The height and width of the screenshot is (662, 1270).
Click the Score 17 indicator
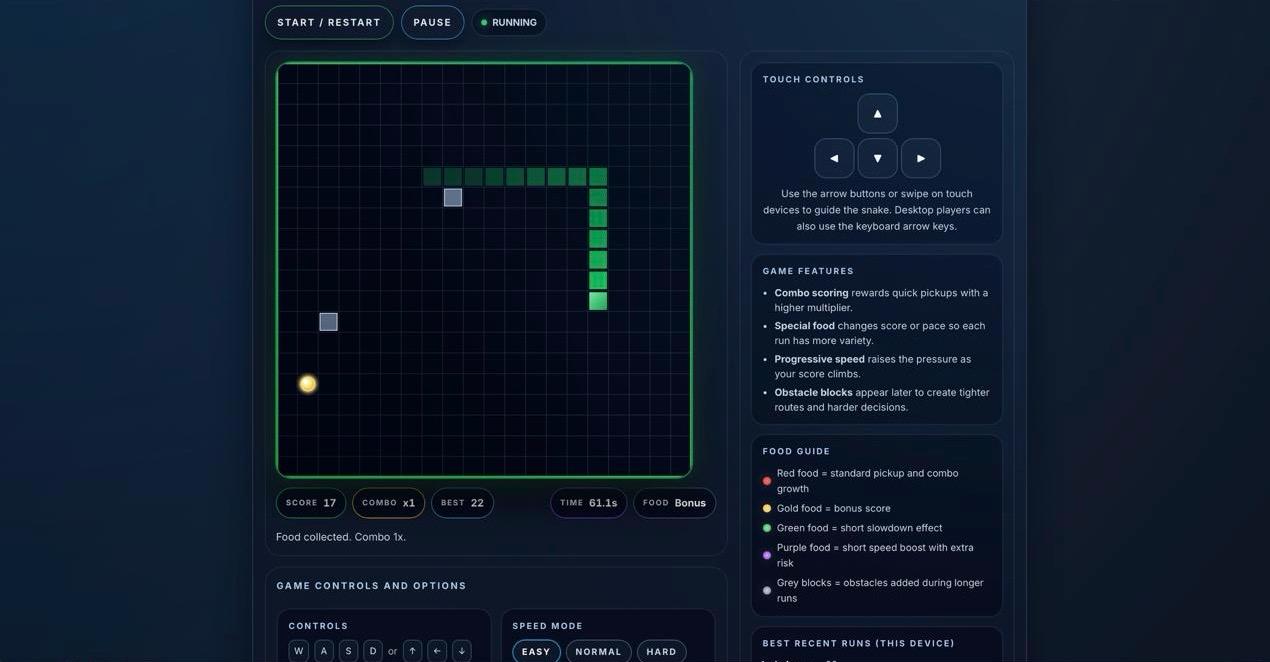pyautogui.click(x=311, y=503)
